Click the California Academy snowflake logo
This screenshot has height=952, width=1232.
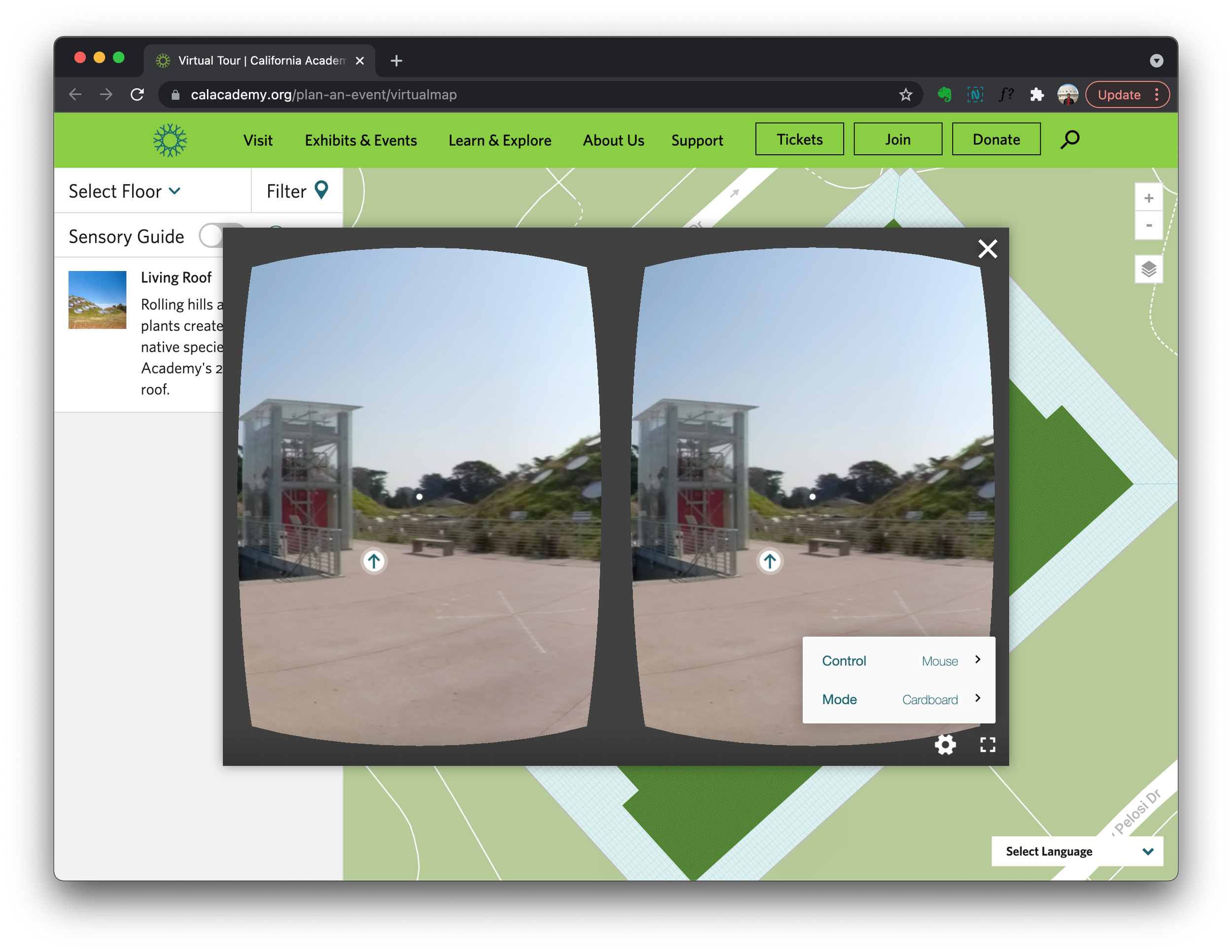[x=170, y=140]
